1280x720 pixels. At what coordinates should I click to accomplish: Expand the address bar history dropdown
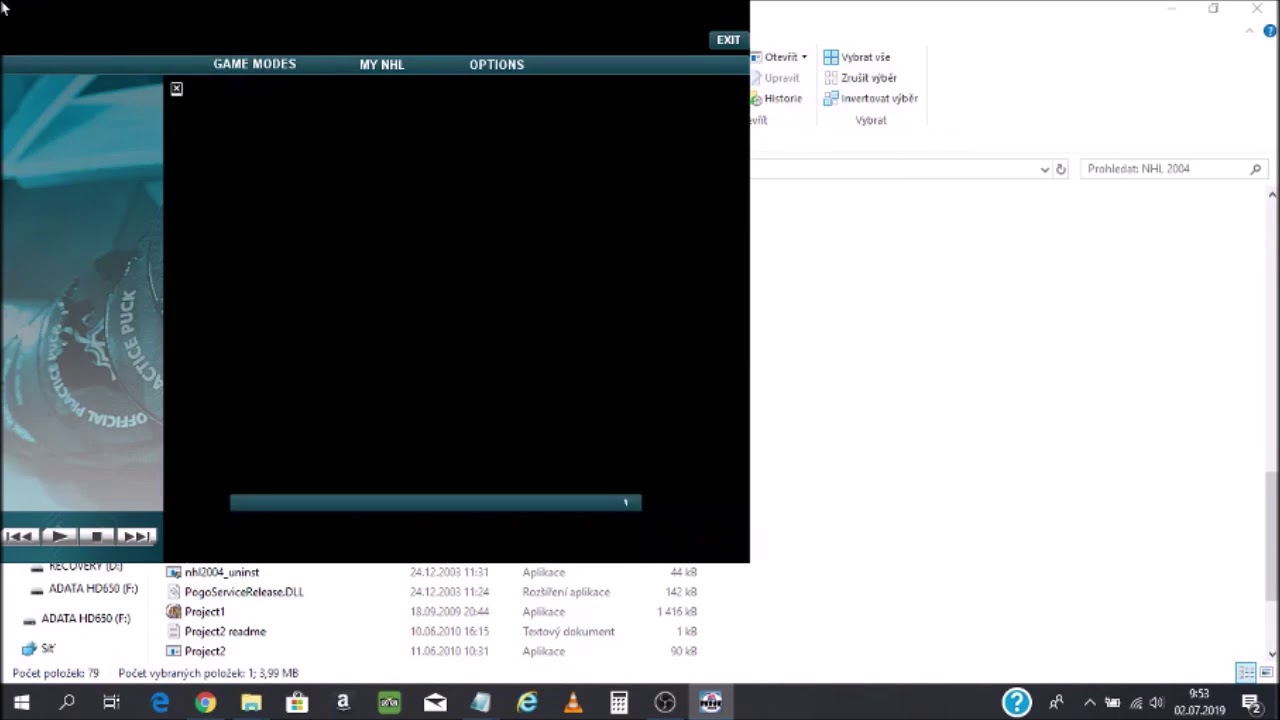tap(1045, 169)
